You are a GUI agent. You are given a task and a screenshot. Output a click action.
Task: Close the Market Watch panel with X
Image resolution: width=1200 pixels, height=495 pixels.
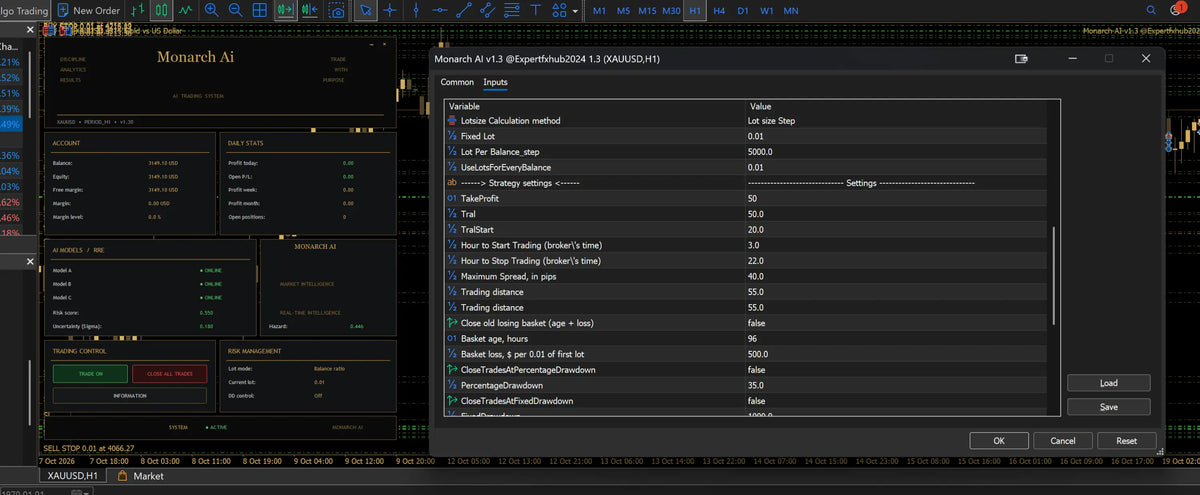(x=30, y=30)
